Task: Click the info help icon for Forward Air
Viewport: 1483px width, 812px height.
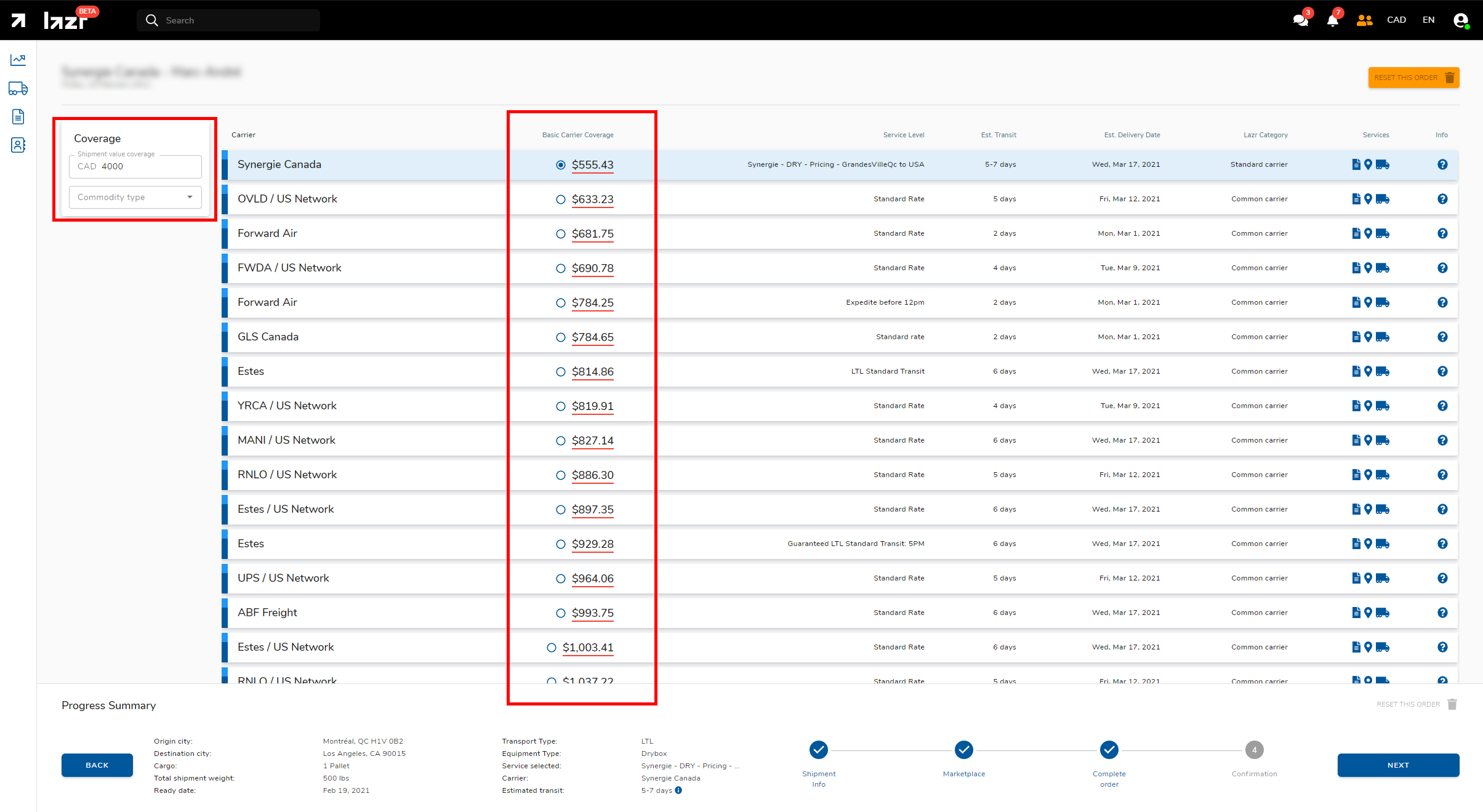Action: tap(1442, 233)
